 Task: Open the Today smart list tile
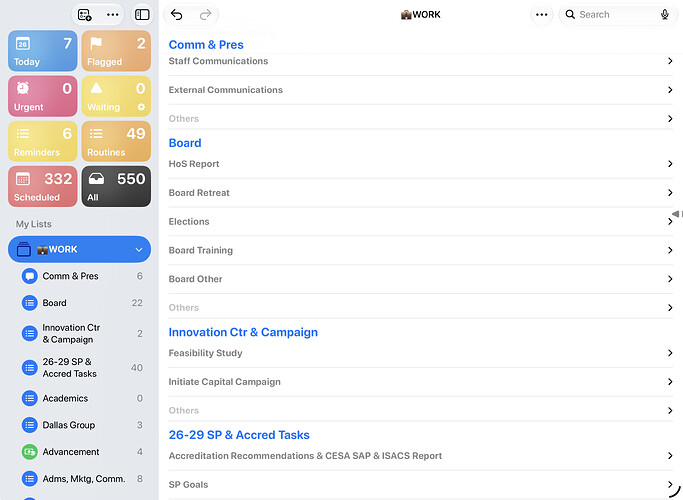43,51
